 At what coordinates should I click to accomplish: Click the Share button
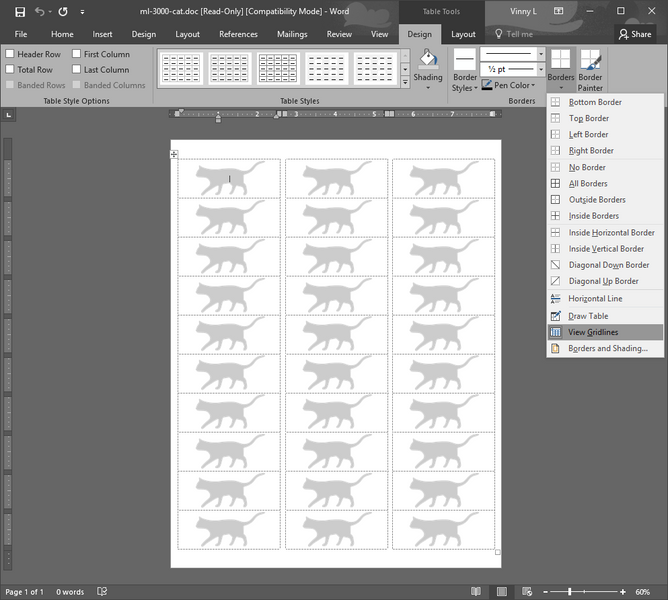[634, 34]
